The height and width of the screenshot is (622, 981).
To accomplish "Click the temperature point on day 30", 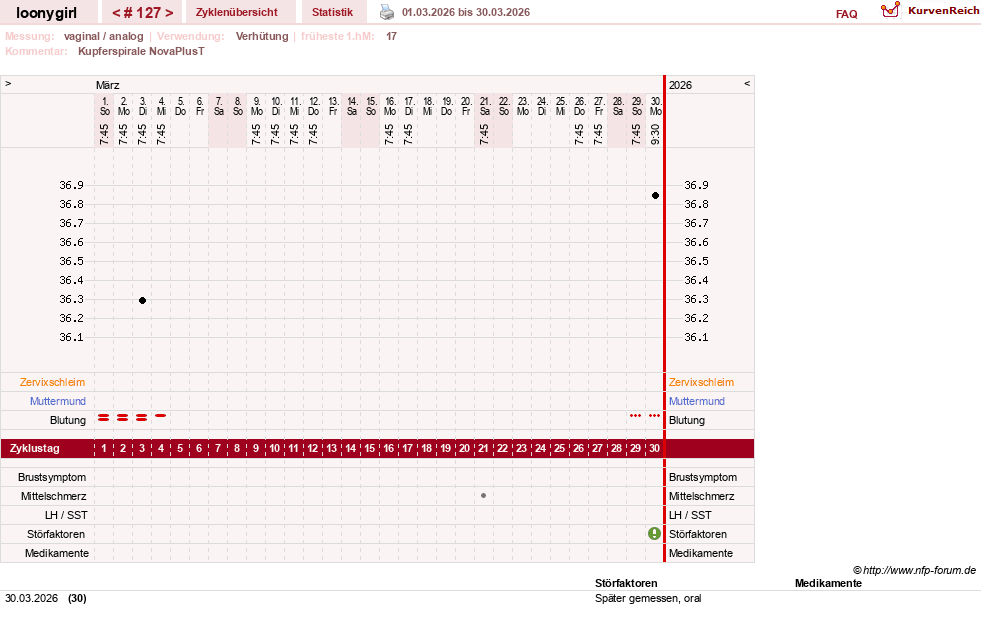I will 655,196.
